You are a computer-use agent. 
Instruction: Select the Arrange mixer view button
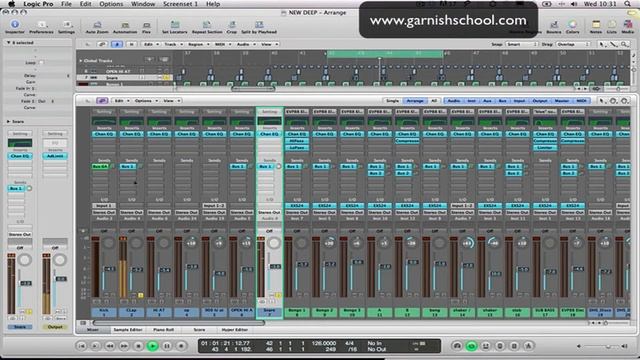point(415,101)
